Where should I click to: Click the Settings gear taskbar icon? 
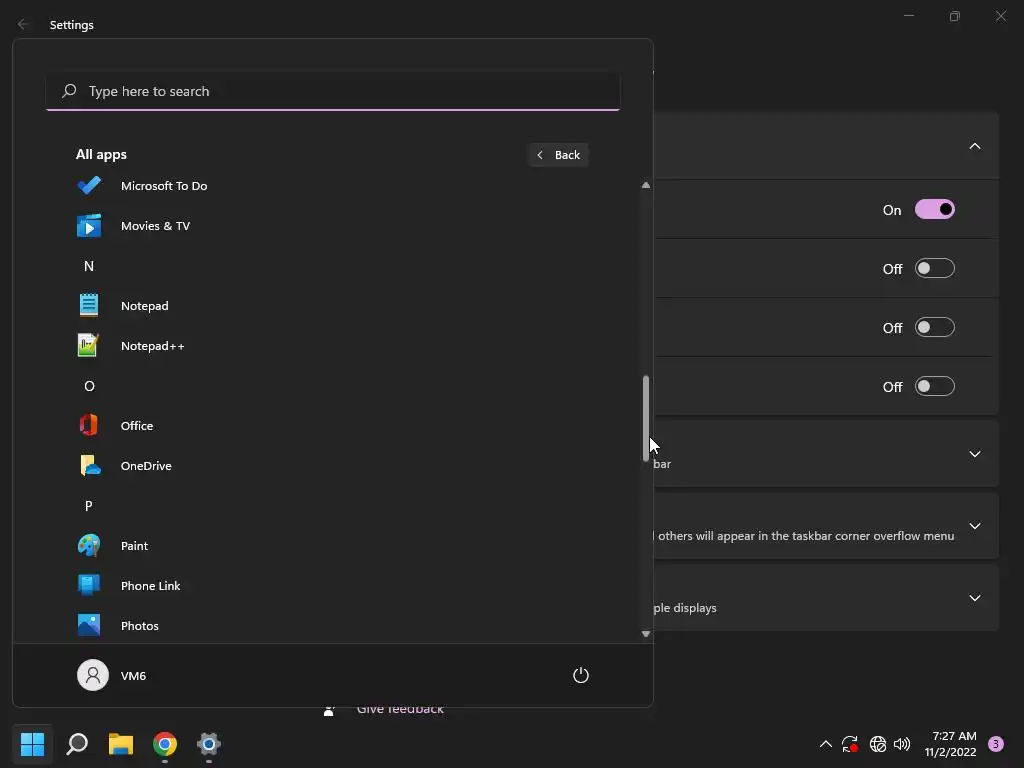click(x=208, y=743)
